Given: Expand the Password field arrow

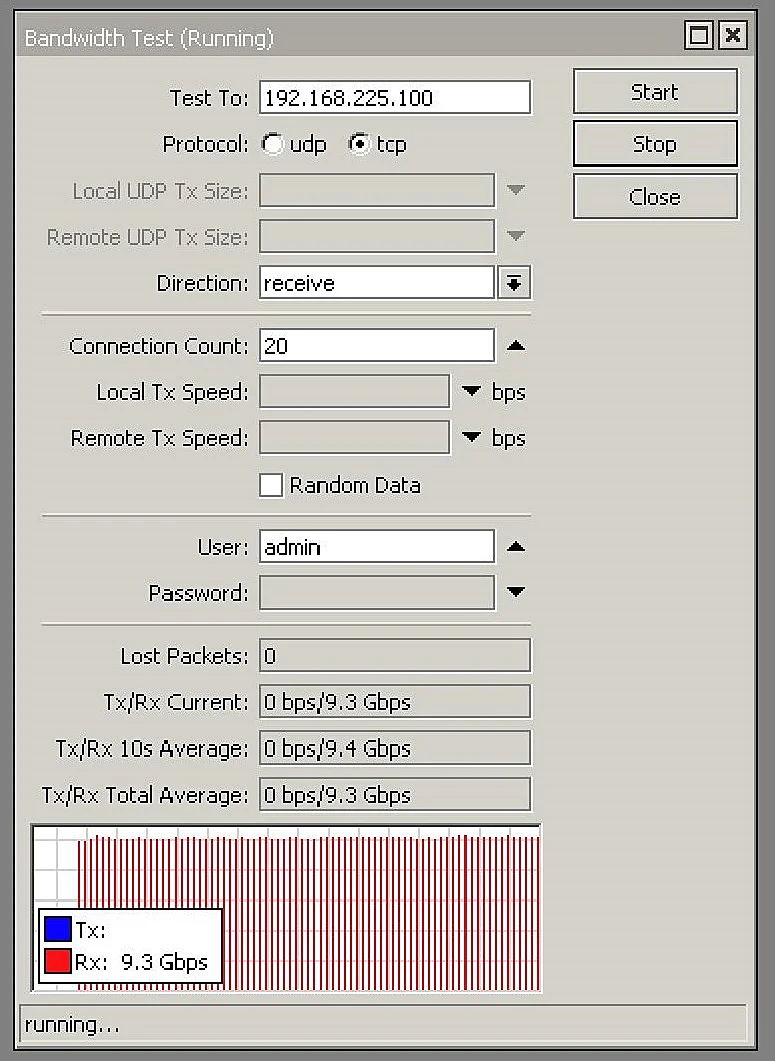Looking at the screenshot, I should (515, 593).
